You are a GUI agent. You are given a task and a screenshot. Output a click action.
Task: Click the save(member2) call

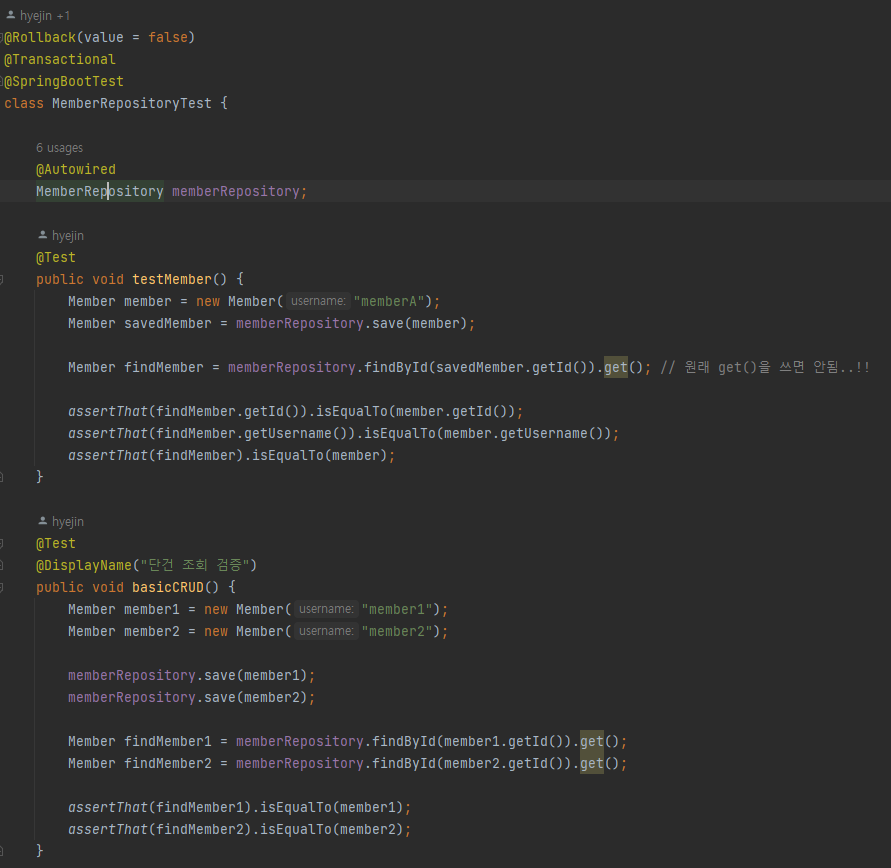(x=256, y=698)
